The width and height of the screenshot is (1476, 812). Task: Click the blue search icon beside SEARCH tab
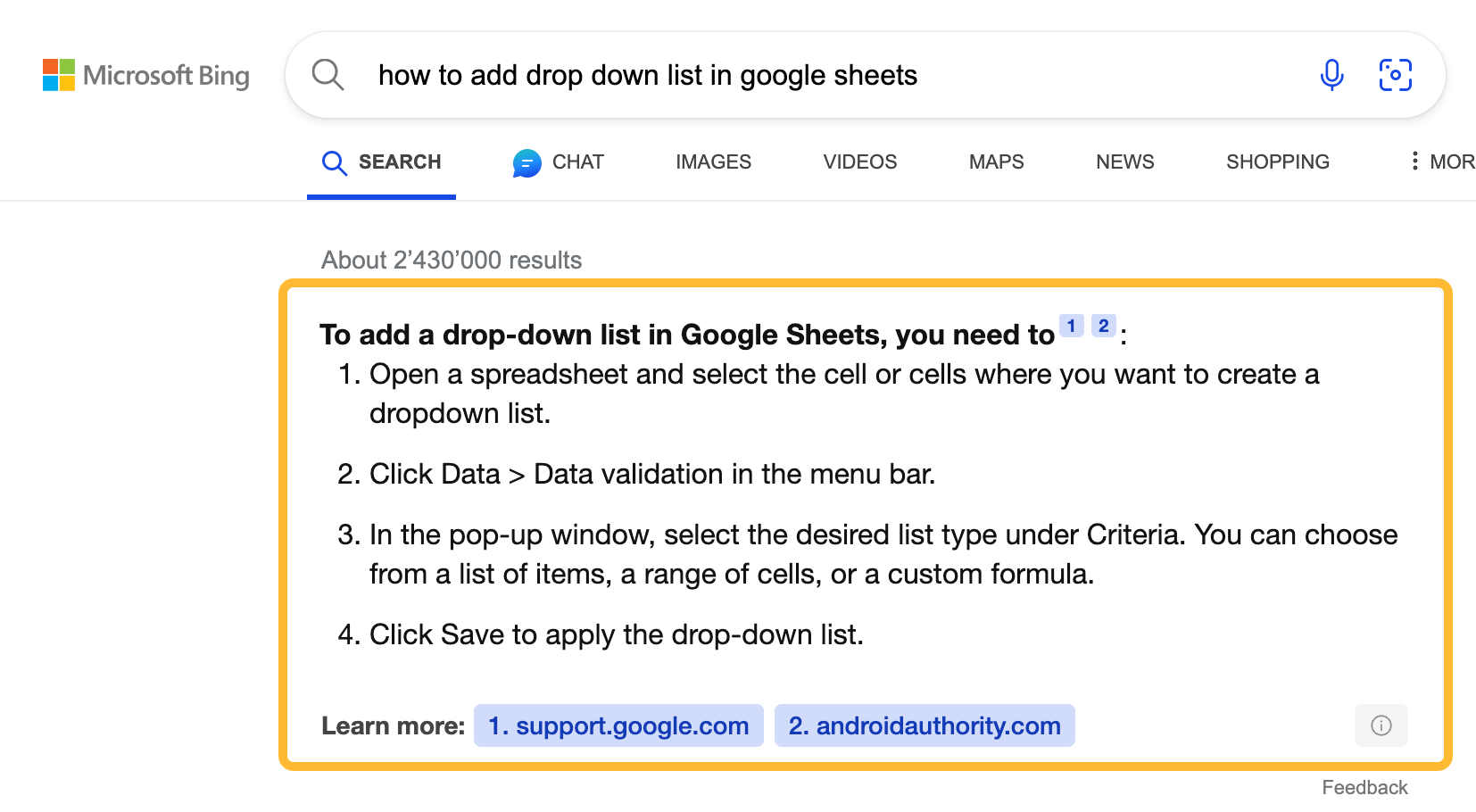(x=334, y=162)
